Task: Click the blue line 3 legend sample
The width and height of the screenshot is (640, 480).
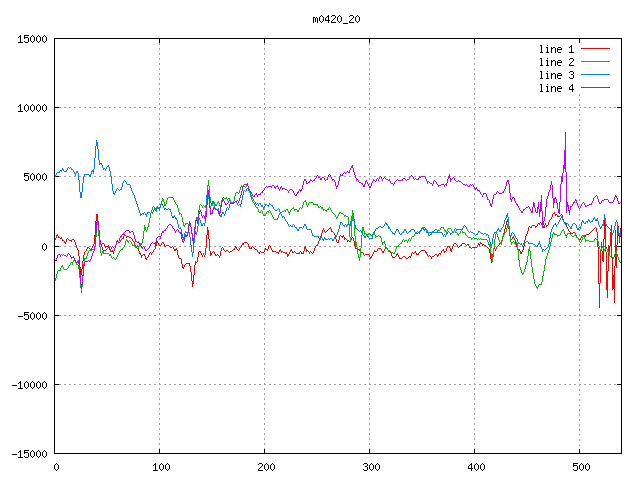Action: (595, 75)
